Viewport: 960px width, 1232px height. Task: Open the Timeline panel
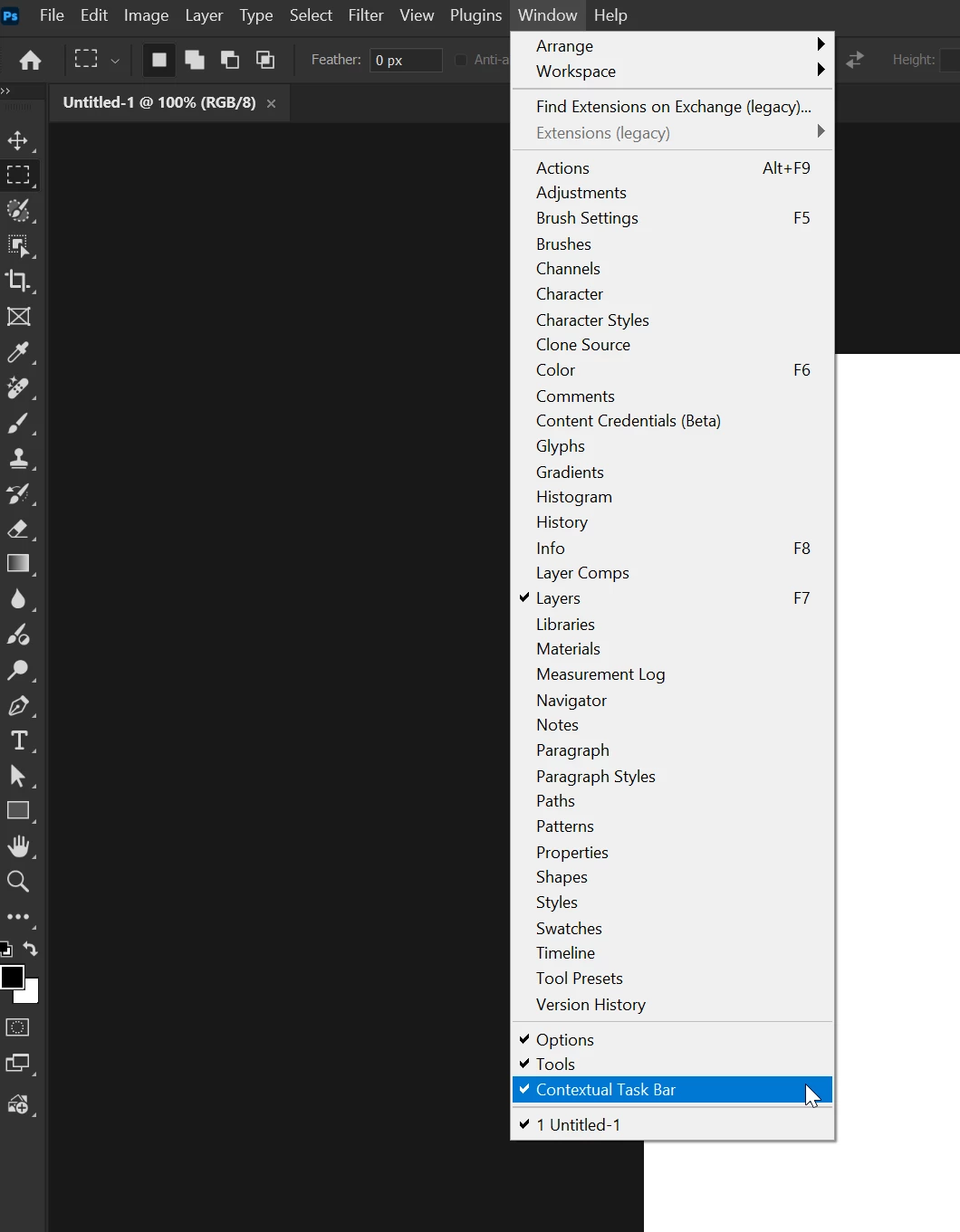pos(672,953)
